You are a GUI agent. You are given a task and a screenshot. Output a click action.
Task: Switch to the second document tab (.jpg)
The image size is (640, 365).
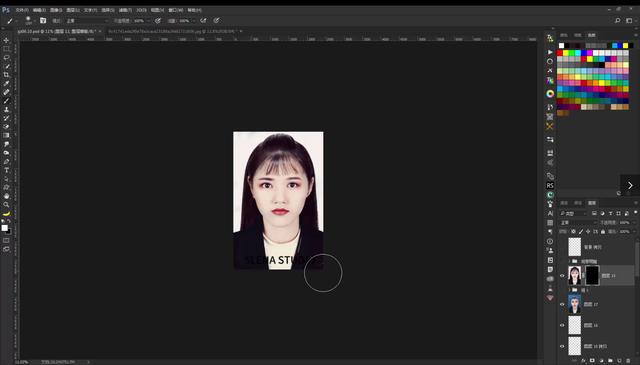click(172, 31)
